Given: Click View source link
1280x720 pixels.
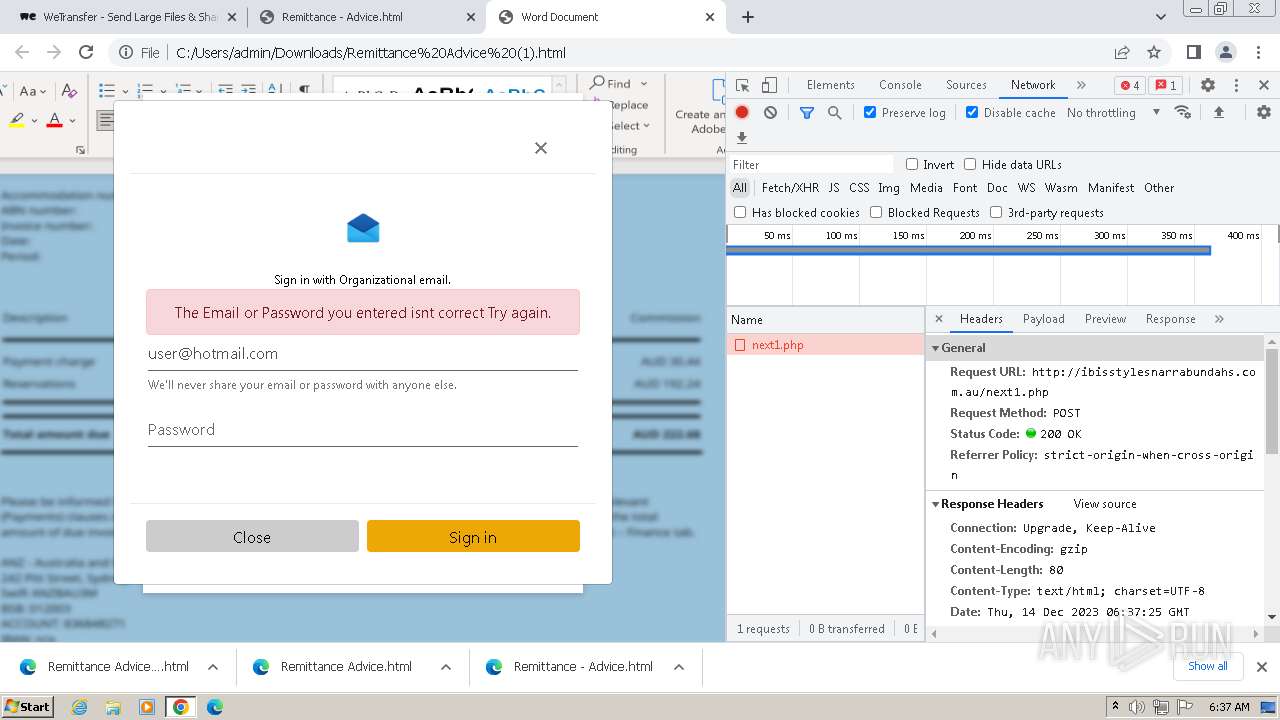Looking at the screenshot, I should coord(1105,504).
